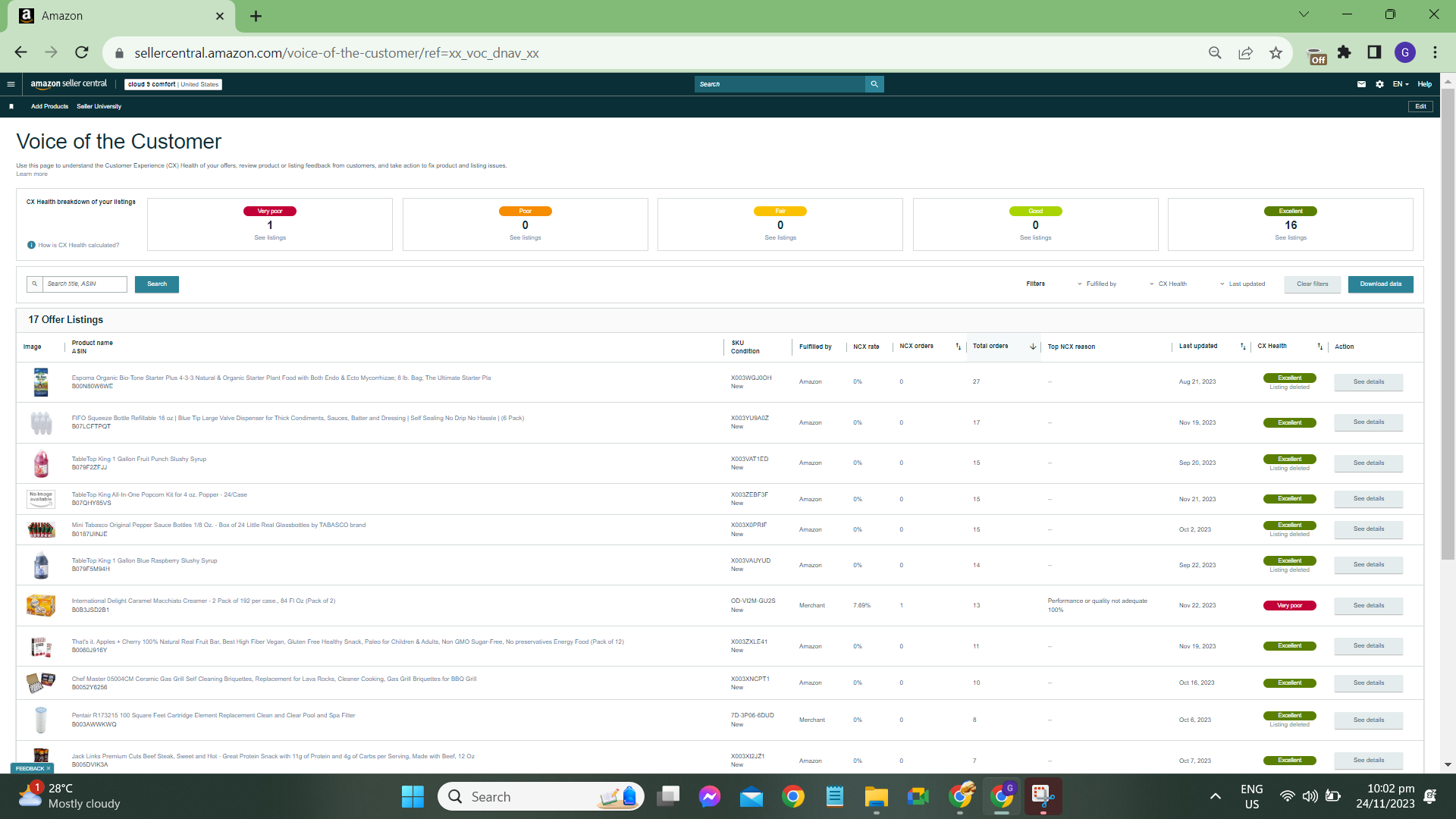Expand the Fulfilled by filter
Image resolution: width=1456 pixels, height=819 pixels.
[1097, 284]
